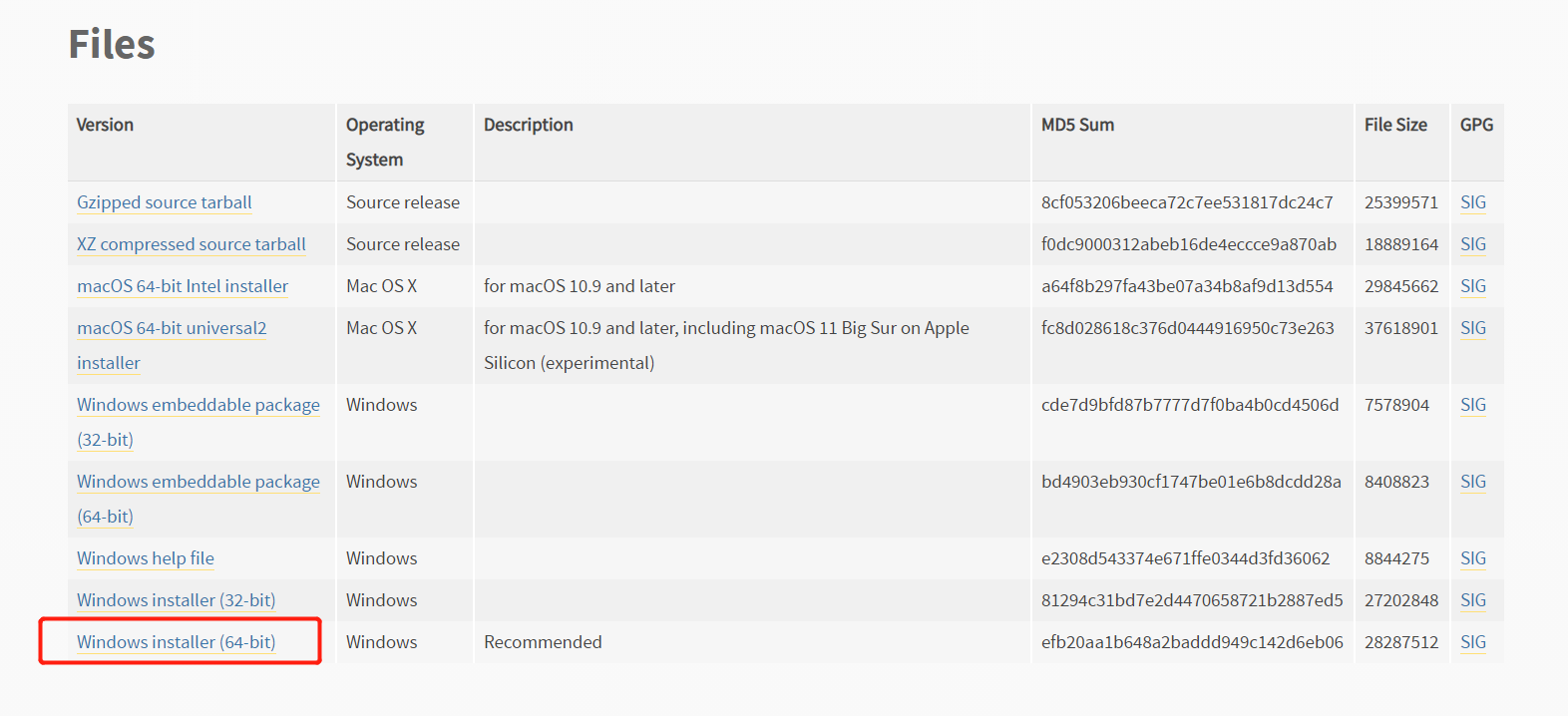Click the Version column header
1568x716 pixels.
click(x=105, y=125)
